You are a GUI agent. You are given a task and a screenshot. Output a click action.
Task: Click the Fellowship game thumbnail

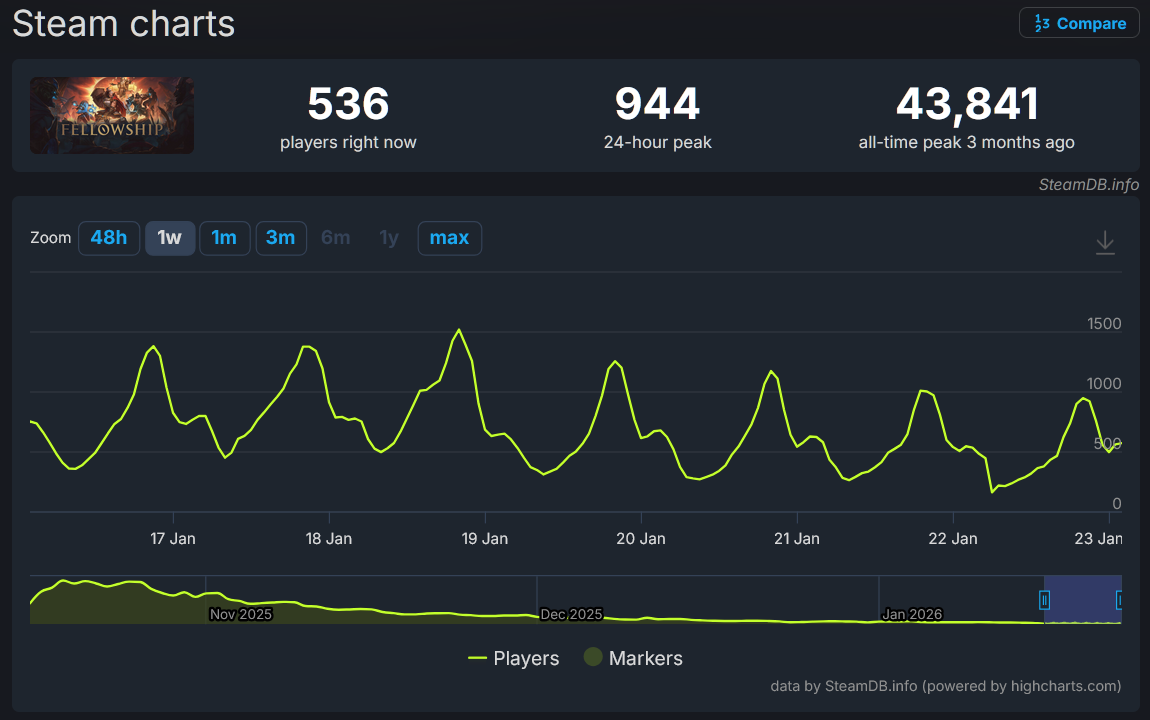pyautogui.click(x=112, y=116)
